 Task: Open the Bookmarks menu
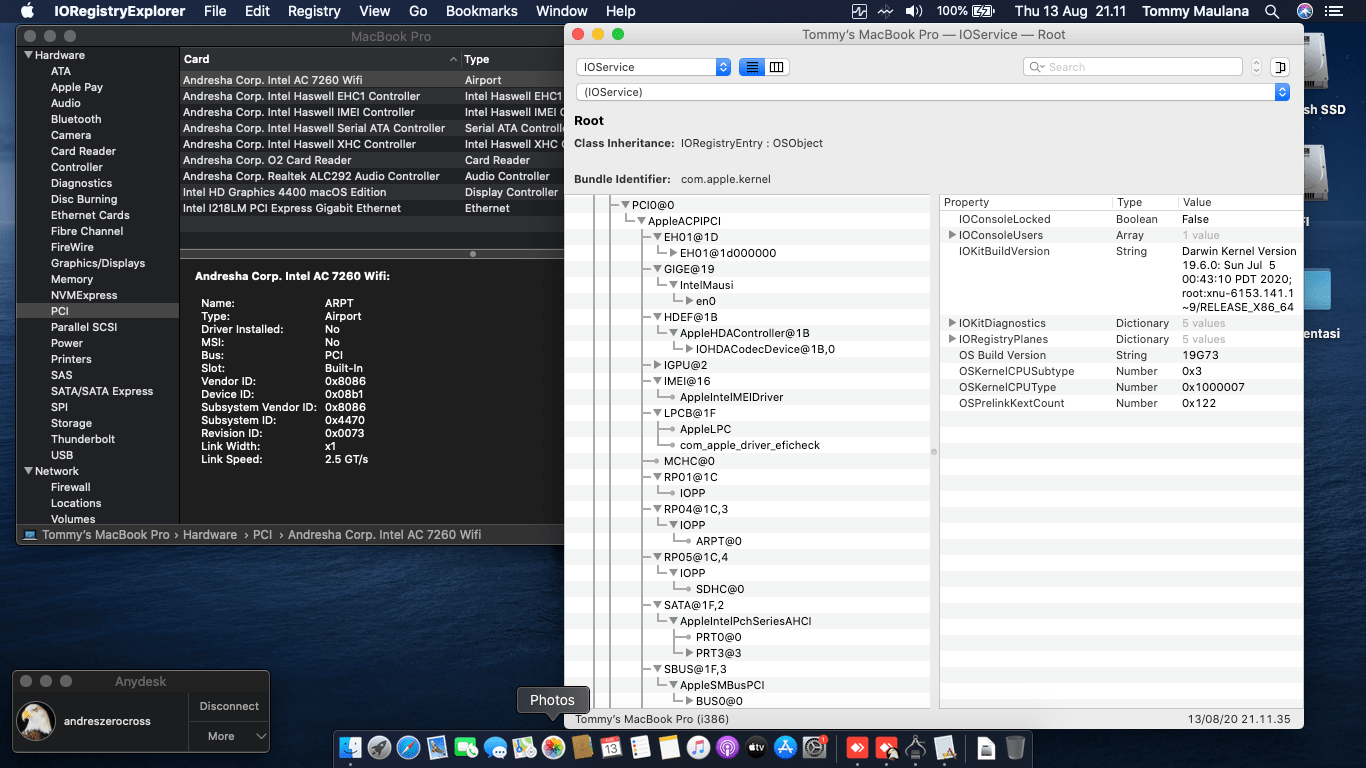[481, 11]
